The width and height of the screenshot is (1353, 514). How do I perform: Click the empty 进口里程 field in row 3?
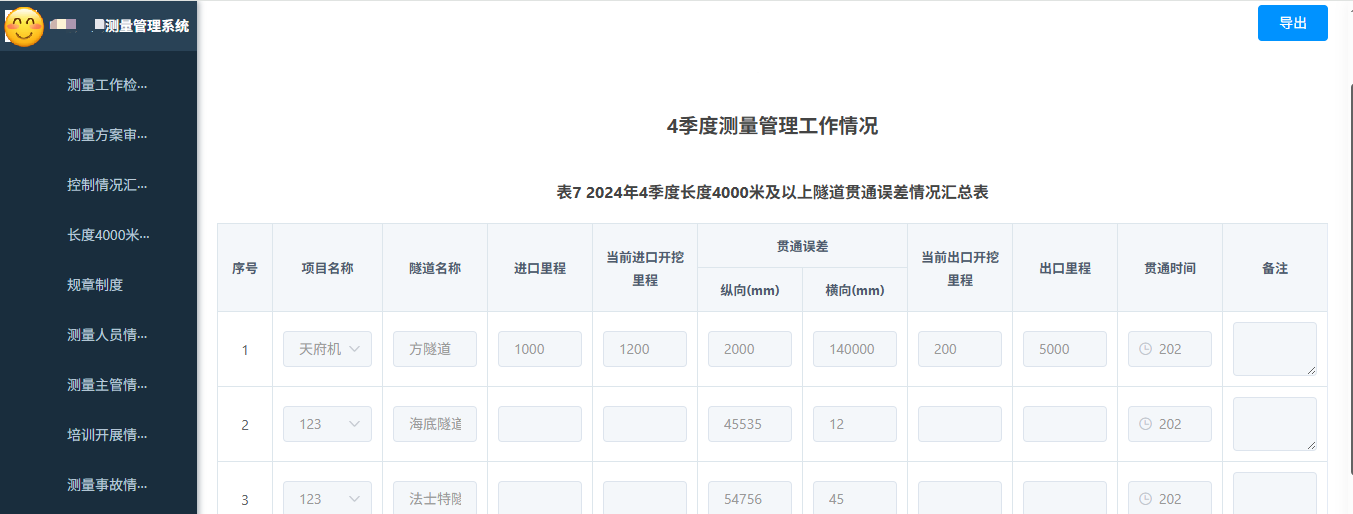(540, 498)
